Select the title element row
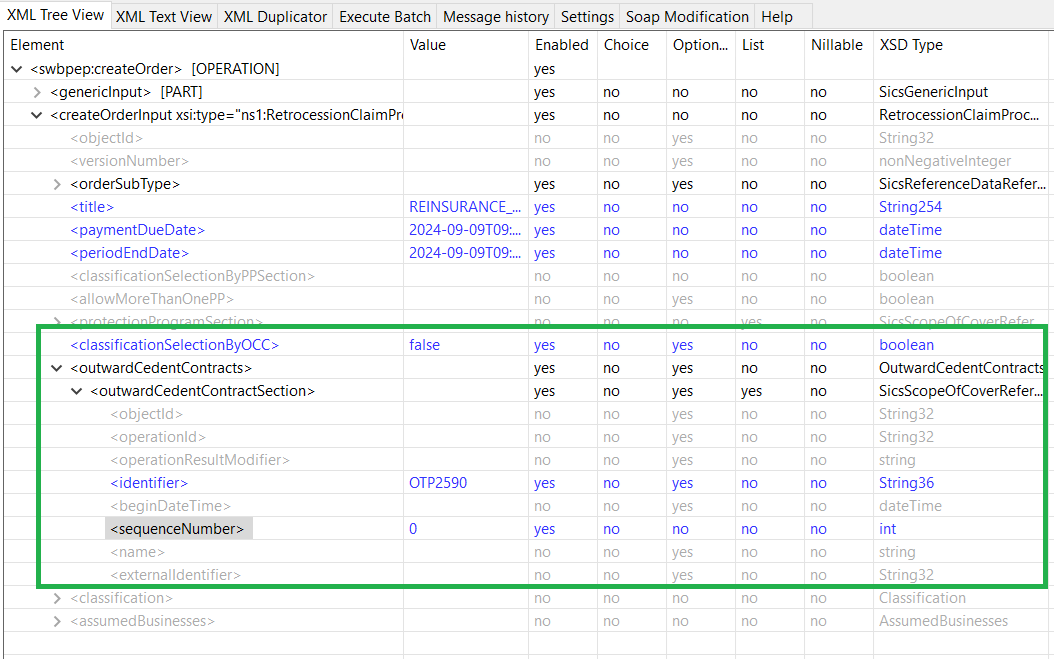This screenshot has height=659, width=1054. (92, 207)
